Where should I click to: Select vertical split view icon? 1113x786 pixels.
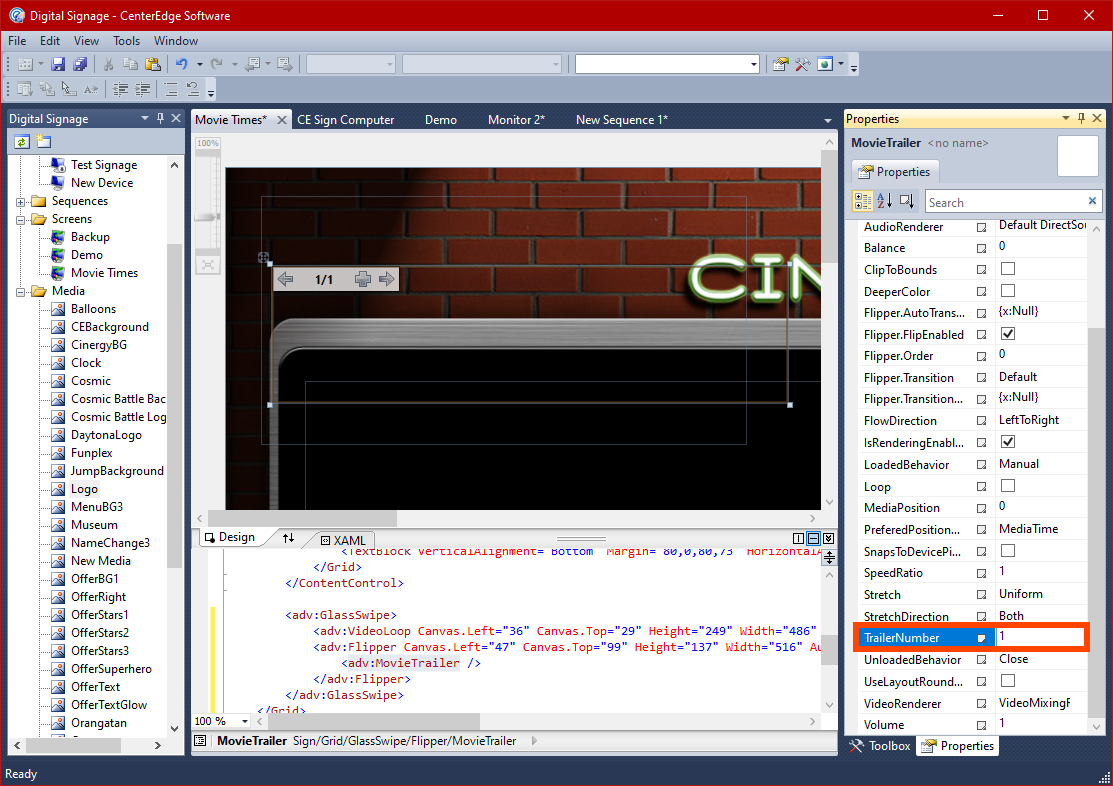coord(798,538)
